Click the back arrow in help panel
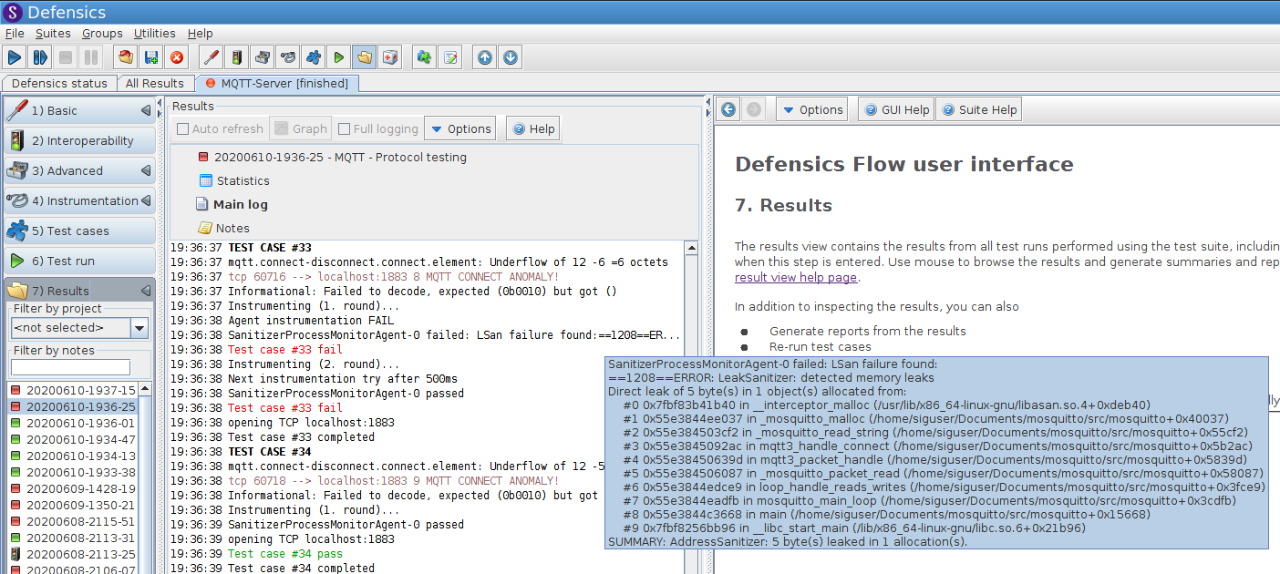The image size is (1280, 574). pyautogui.click(x=729, y=110)
